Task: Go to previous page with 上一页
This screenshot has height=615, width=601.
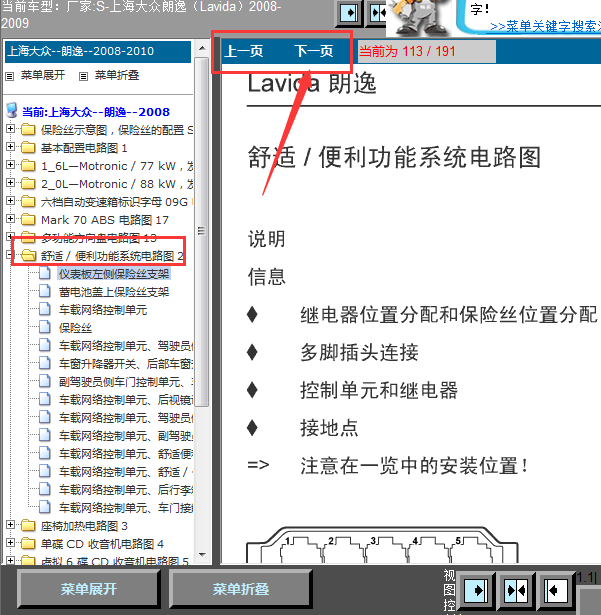Action: click(x=243, y=51)
